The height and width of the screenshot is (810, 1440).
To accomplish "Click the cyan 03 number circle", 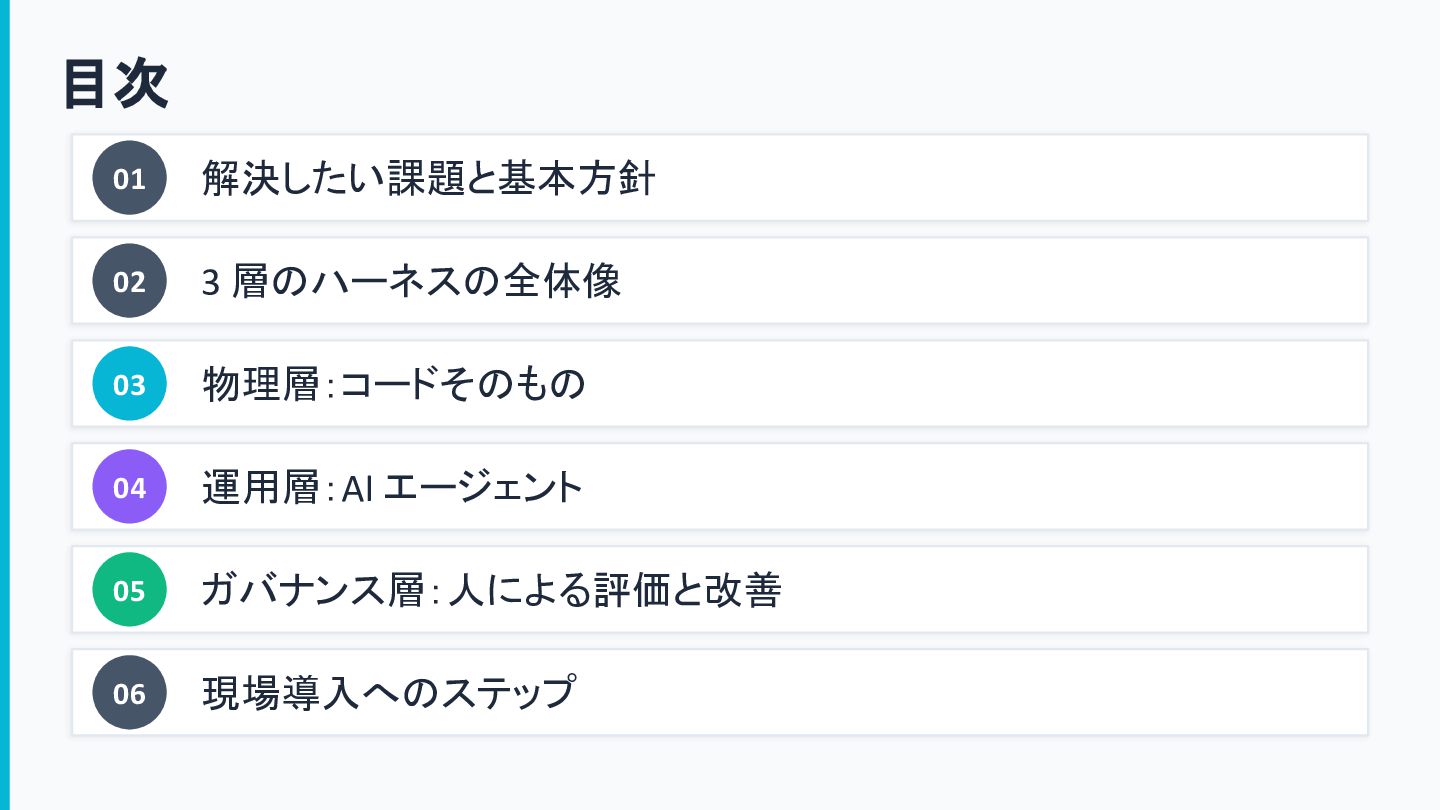I will (x=129, y=384).
